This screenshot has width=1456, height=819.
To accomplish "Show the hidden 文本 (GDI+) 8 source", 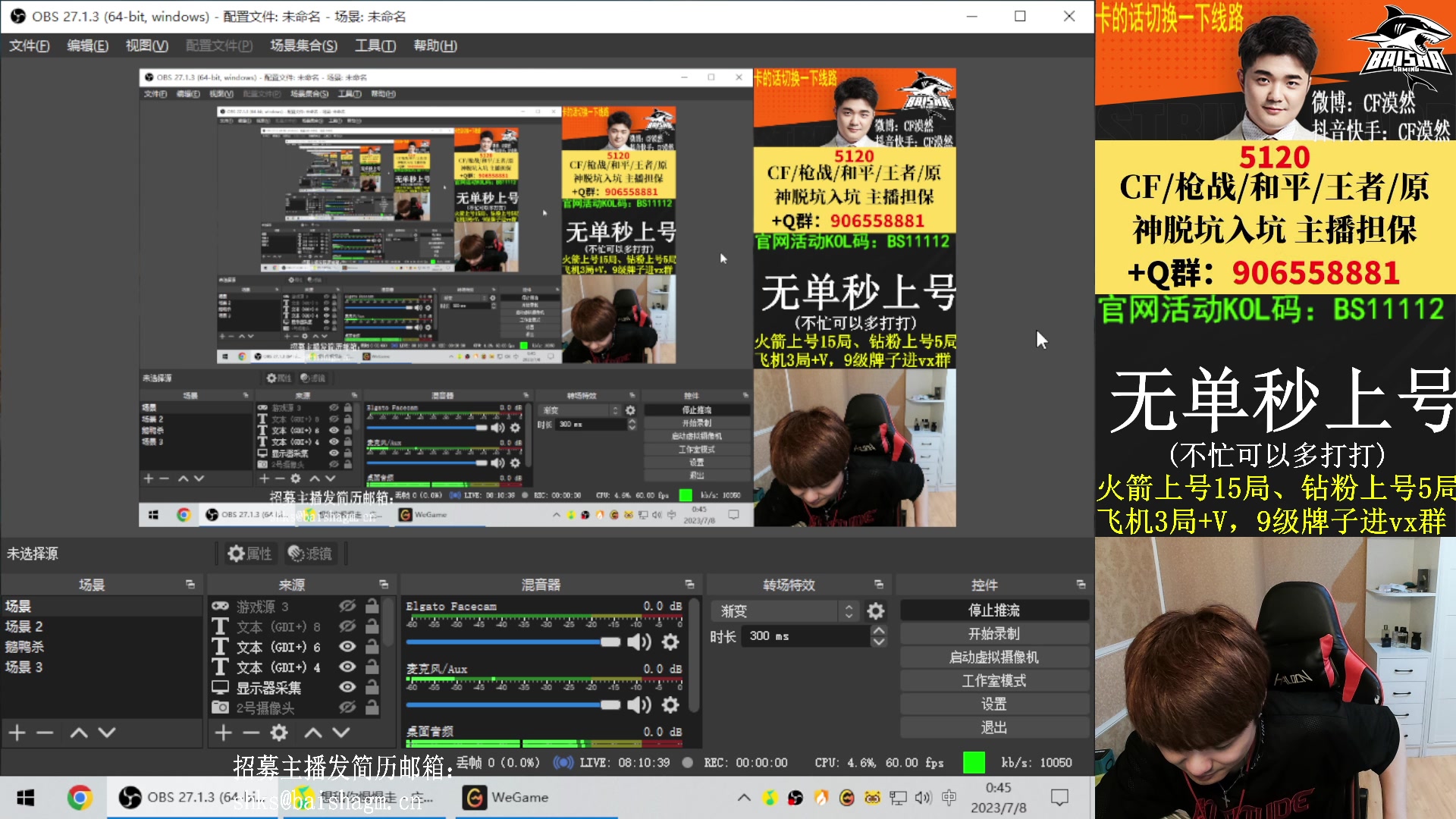I will (347, 626).
